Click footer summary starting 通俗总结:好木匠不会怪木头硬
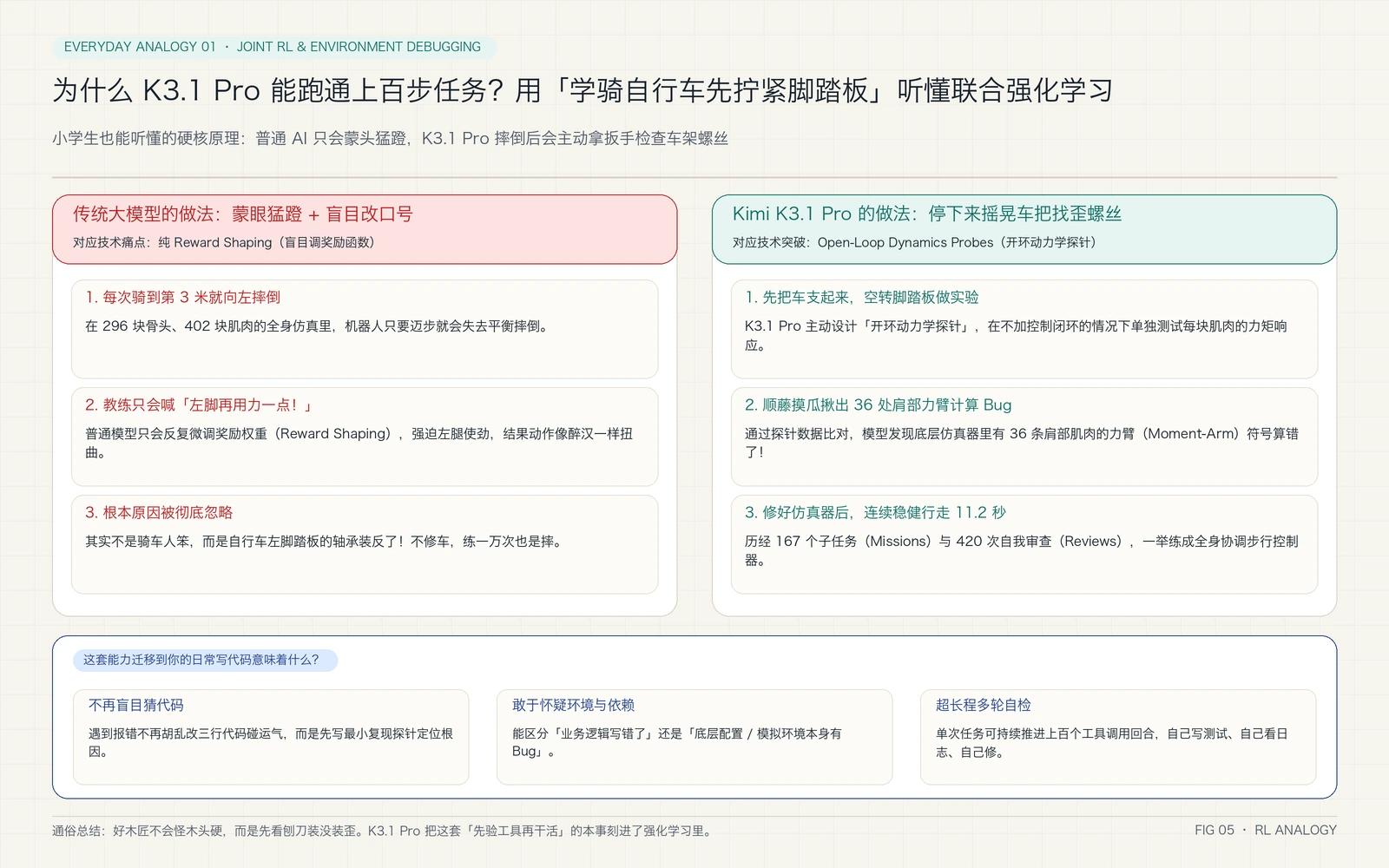The height and width of the screenshot is (868, 1389). [x=383, y=831]
